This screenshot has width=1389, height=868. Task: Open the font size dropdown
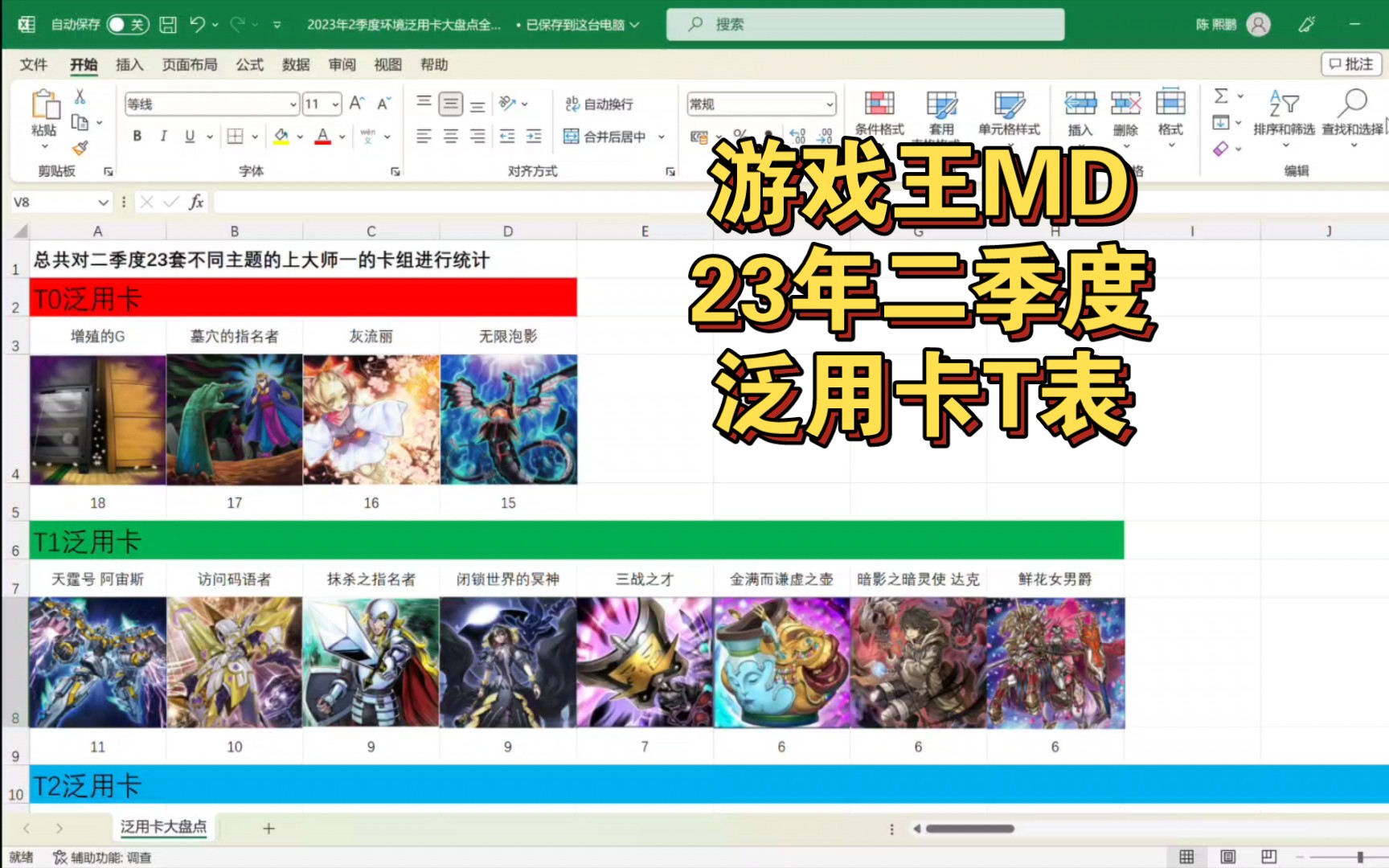point(335,104)
